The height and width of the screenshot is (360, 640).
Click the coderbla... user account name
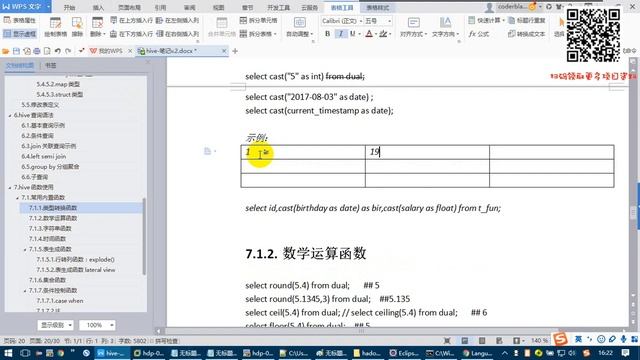pyautogui.click(x=513, y=7)
